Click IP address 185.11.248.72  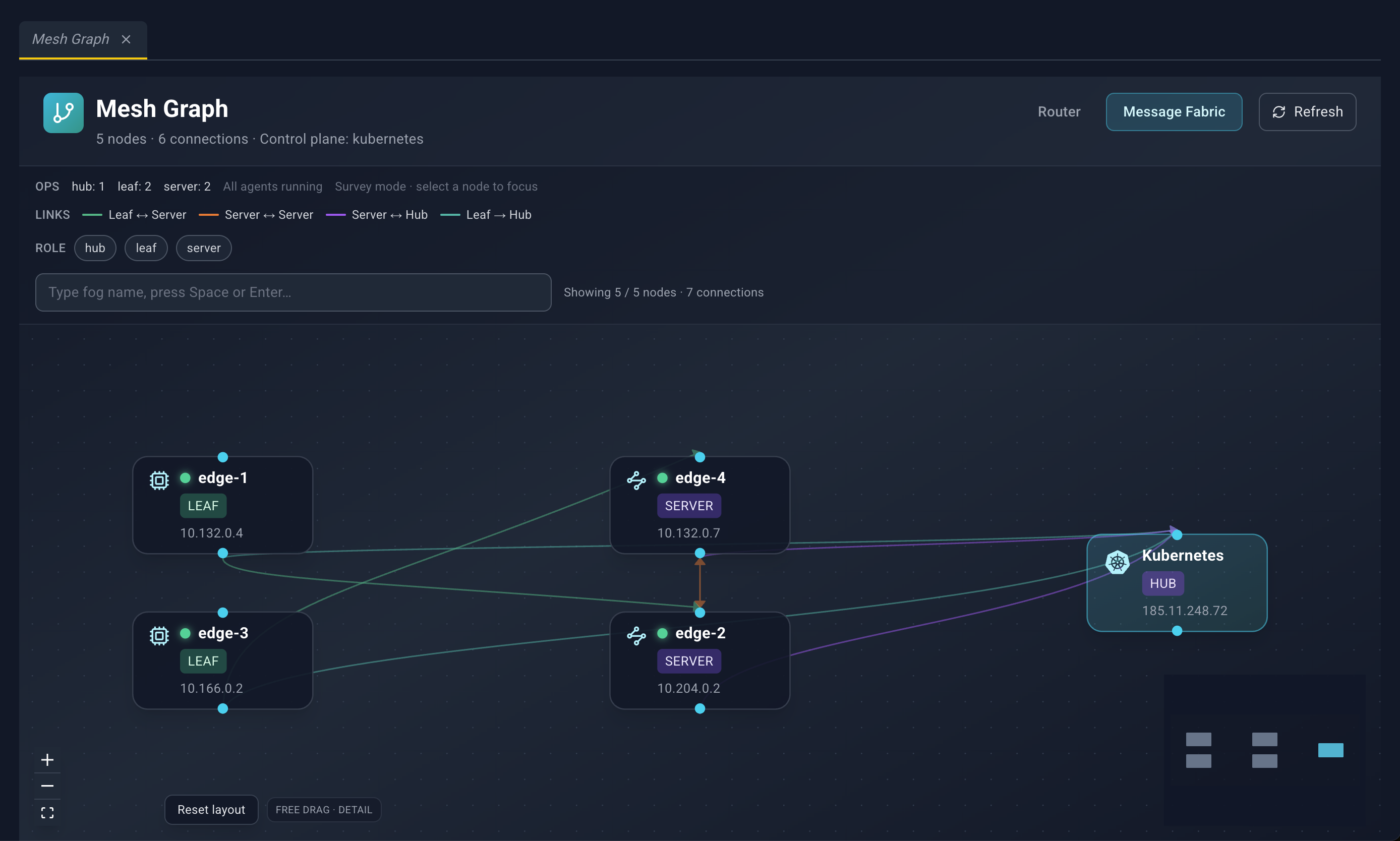coord(1185,611)
